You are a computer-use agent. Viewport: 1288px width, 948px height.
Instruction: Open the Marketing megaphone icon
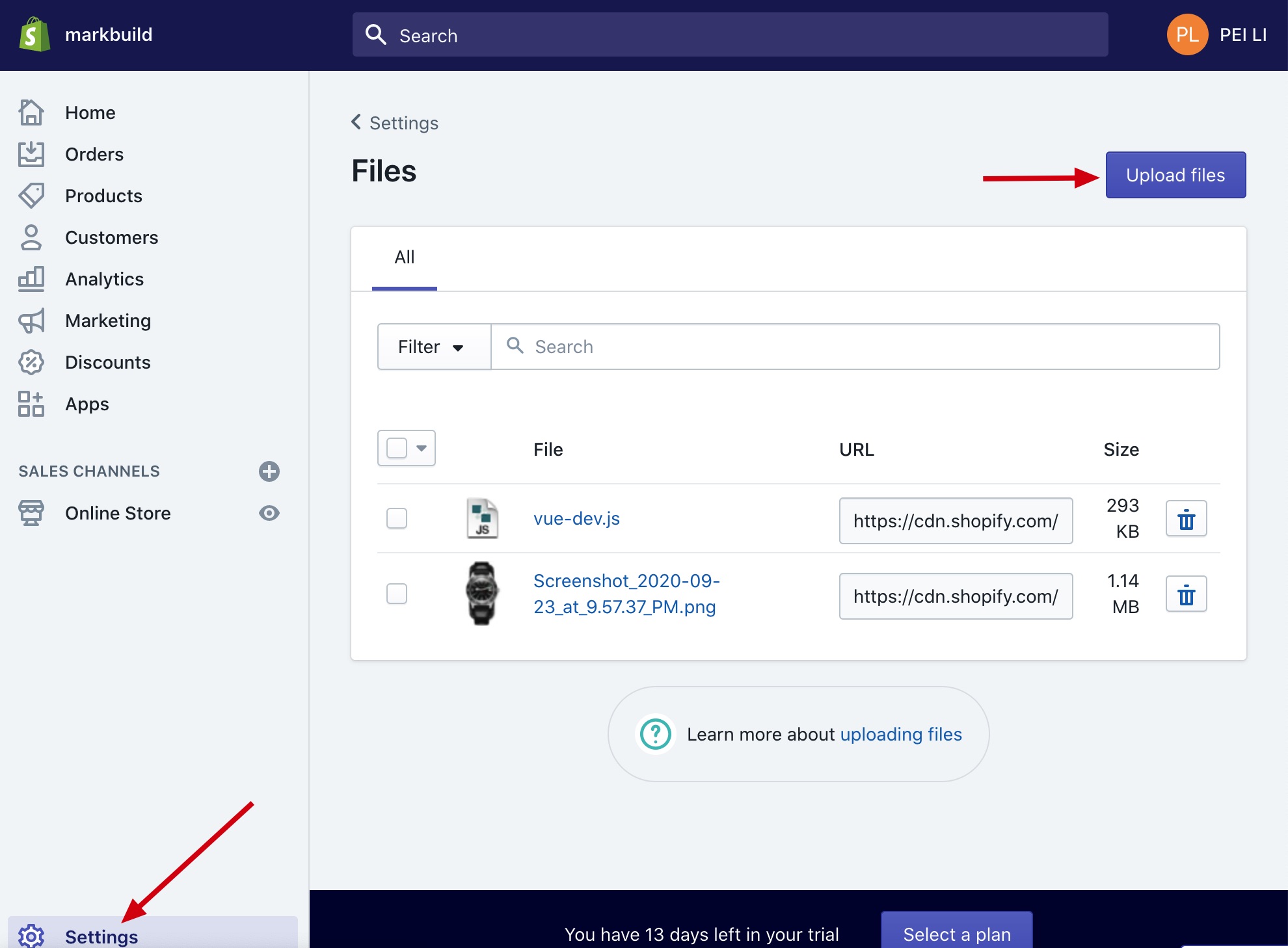pos(31,320)
